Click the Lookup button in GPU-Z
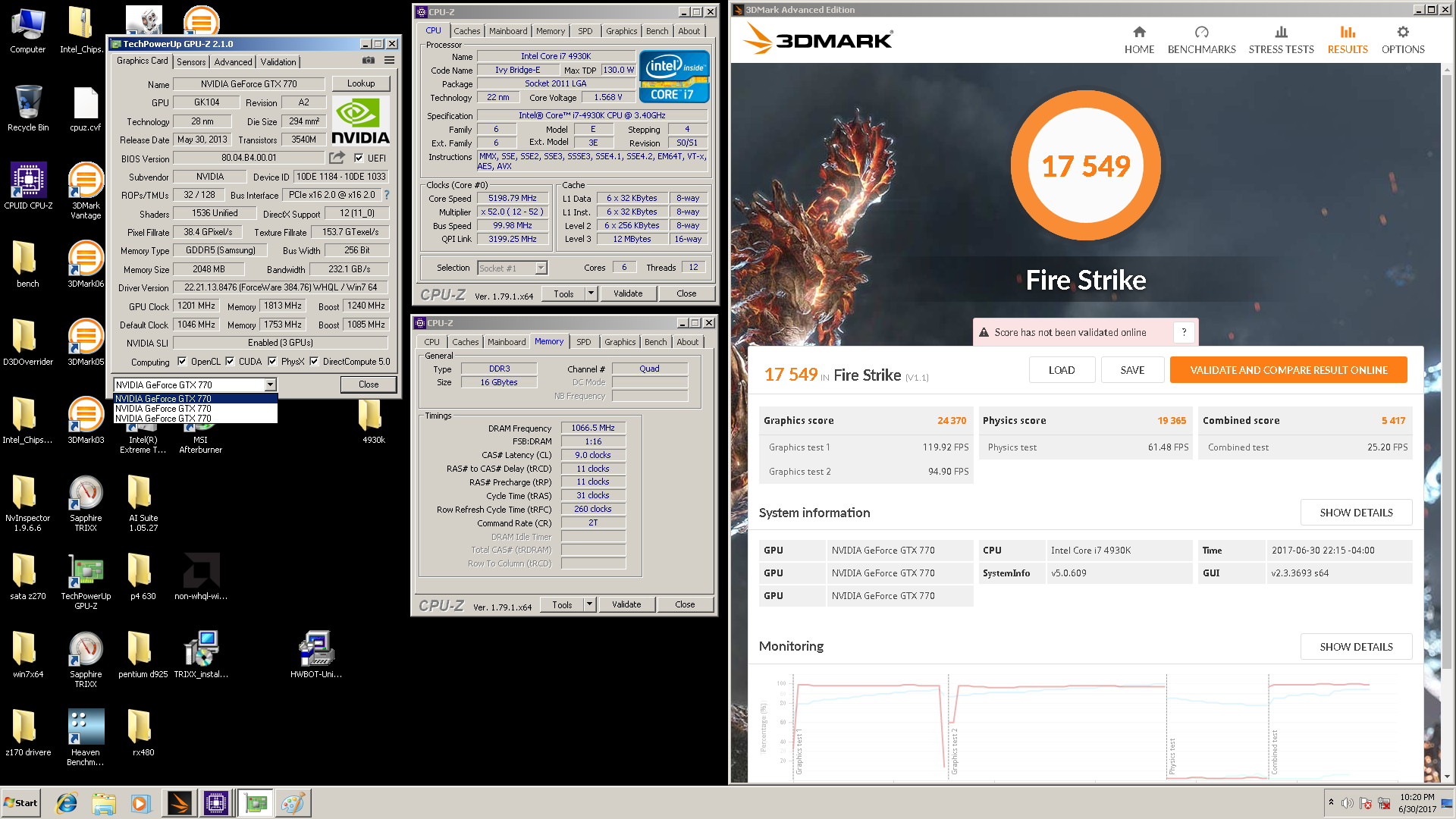Viewport: 1456px width, 819px height. point(361,83)
